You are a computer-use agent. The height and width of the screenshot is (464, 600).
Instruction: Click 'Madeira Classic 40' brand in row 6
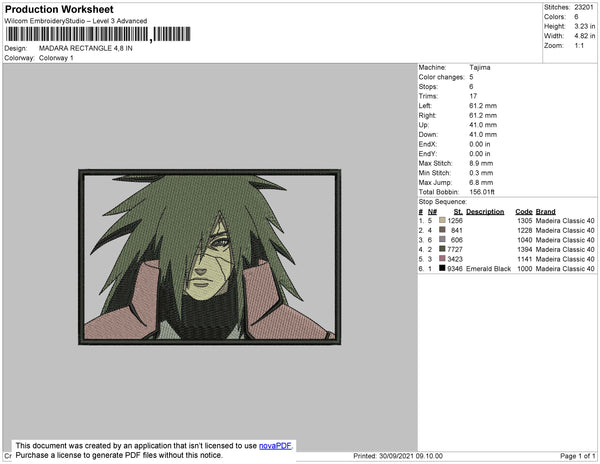coord(565,269)
